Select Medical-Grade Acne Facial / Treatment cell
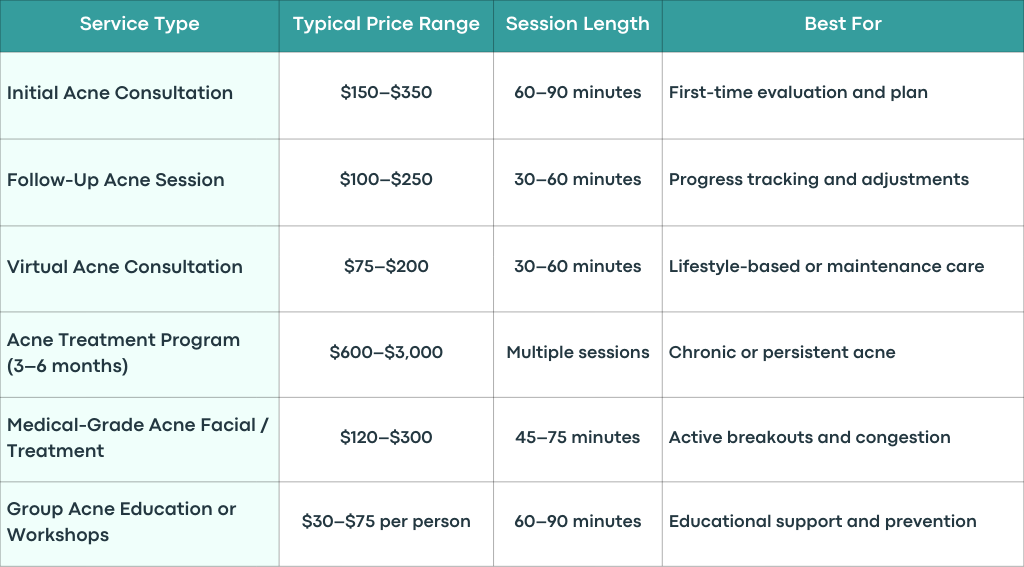Image resolution: width=1024 pixels, height=567 pixels. 137,438
